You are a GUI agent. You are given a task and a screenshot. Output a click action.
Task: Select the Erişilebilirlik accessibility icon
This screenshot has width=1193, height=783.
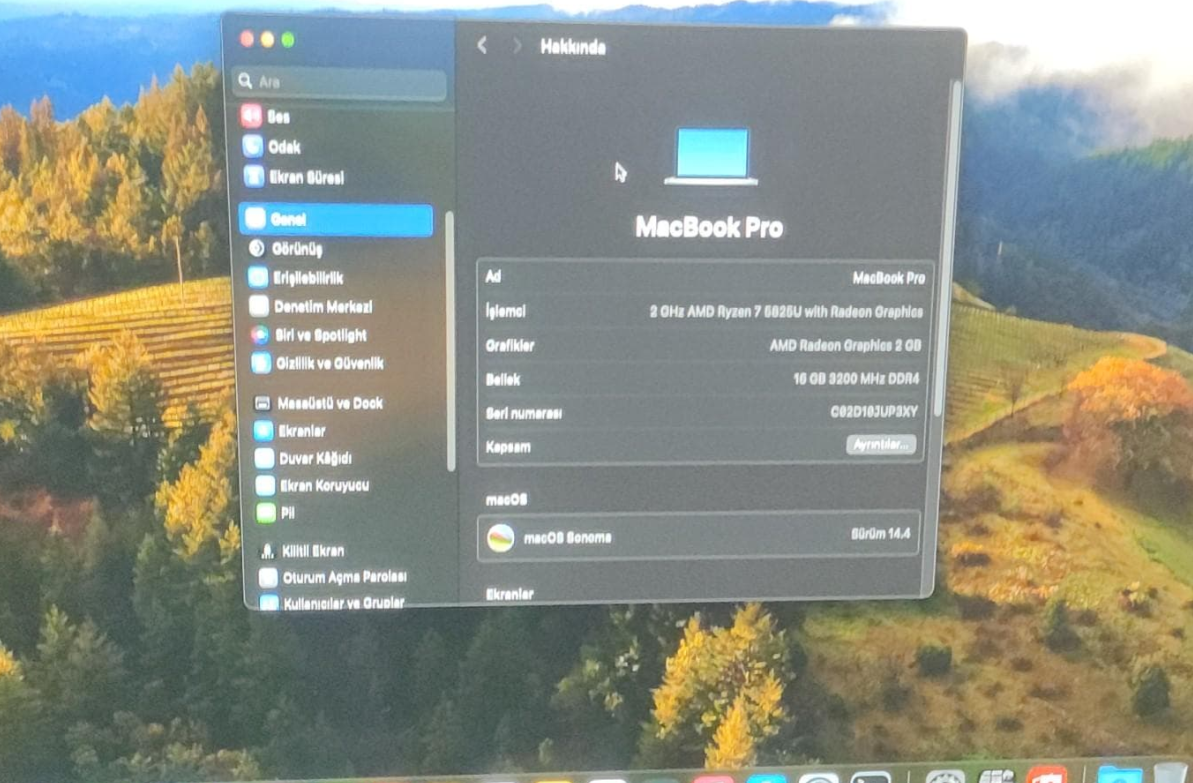point(258,277)
